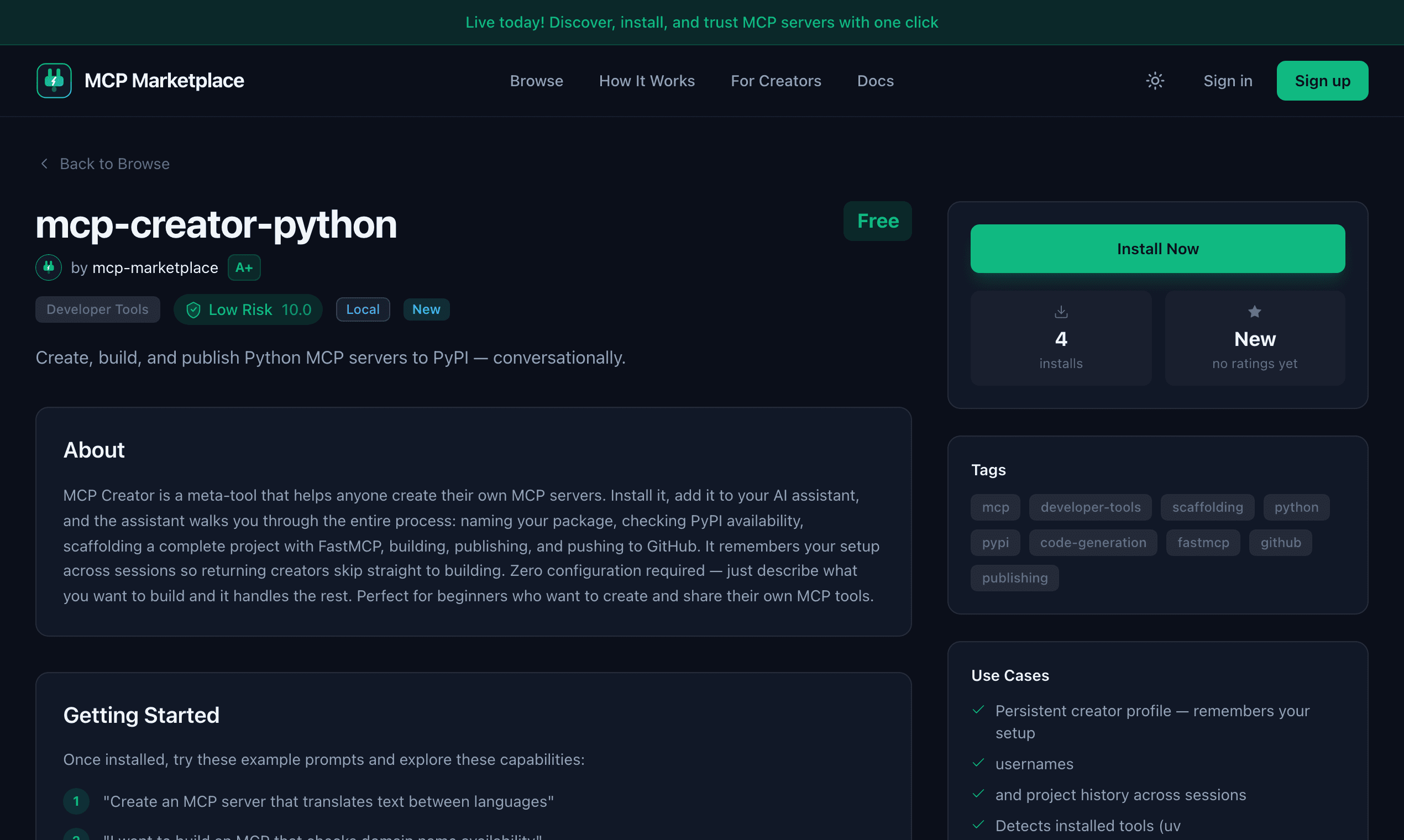Click the mcp-marketplace author avatar icon
1404x840 pixels.
[49, 267]
